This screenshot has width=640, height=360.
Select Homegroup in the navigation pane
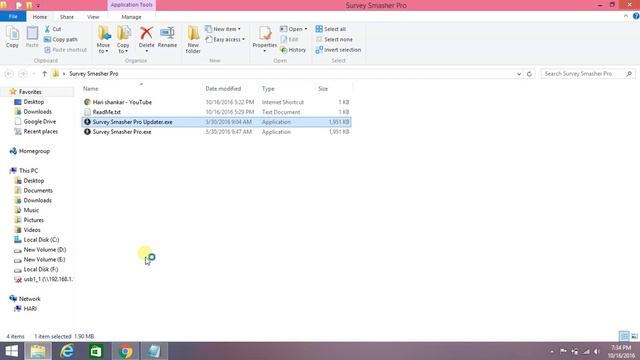[34, 151]
